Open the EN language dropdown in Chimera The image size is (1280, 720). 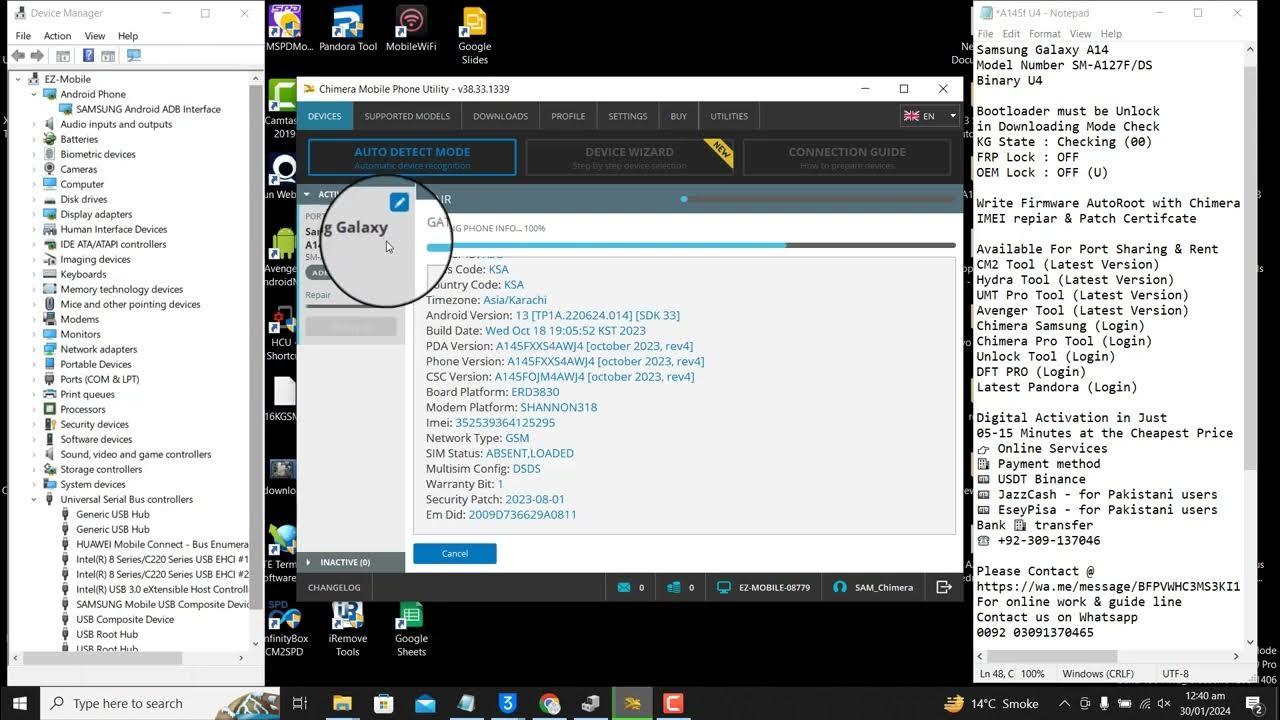[x=930, y=116]
